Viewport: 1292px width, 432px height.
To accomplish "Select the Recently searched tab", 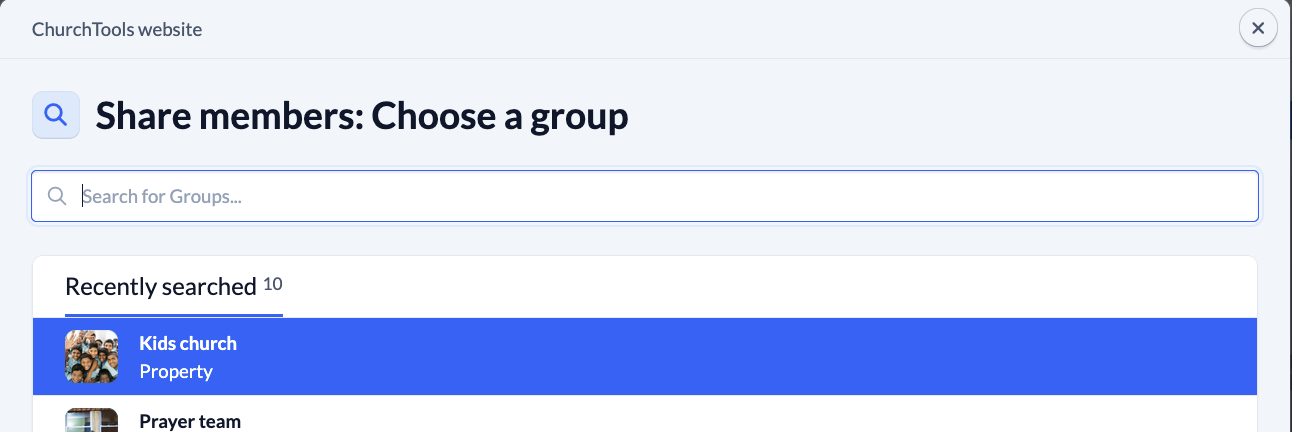I will (161, 287).
